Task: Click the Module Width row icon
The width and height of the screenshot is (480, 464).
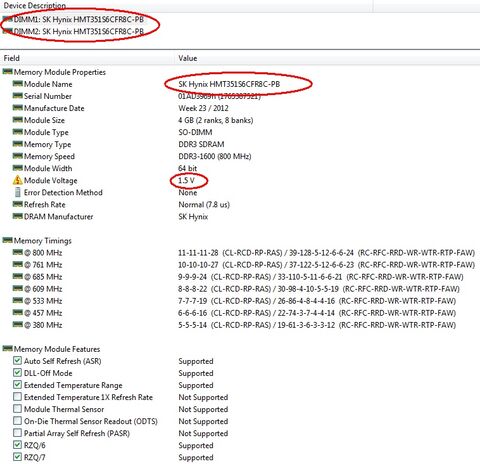Action: (x=18, y=168)
